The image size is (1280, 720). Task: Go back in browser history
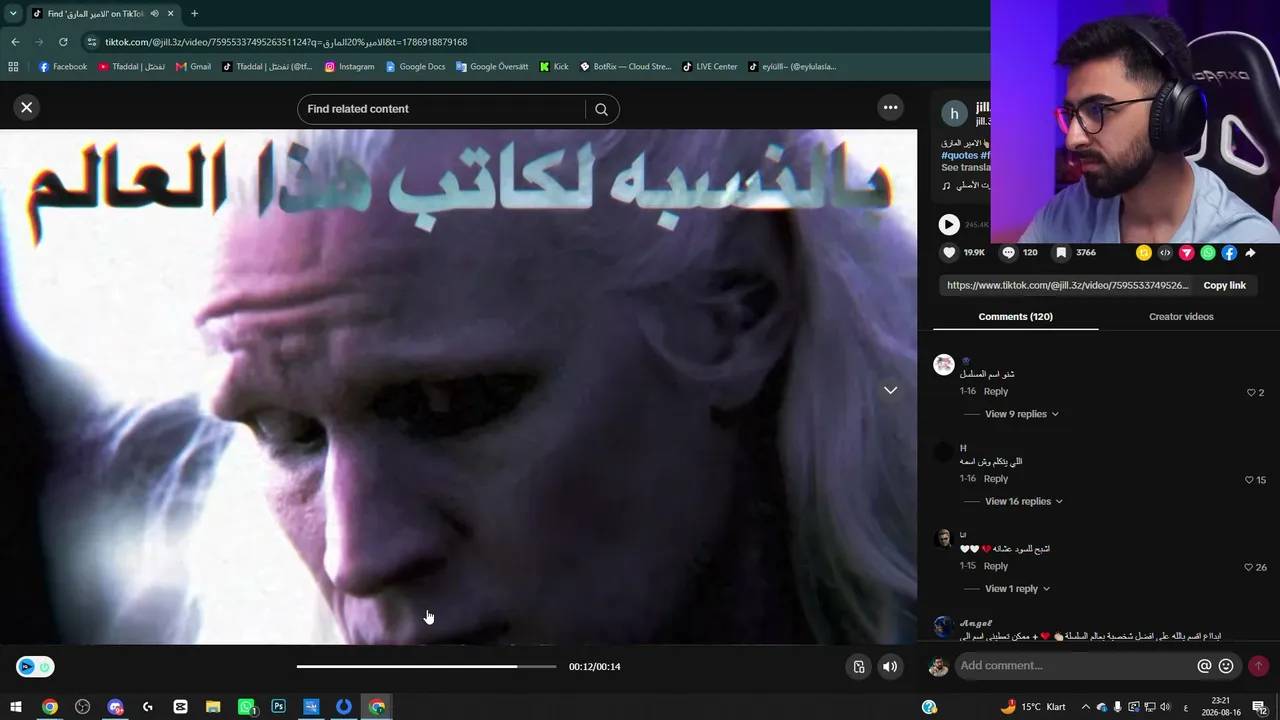(x=15, y=42)
